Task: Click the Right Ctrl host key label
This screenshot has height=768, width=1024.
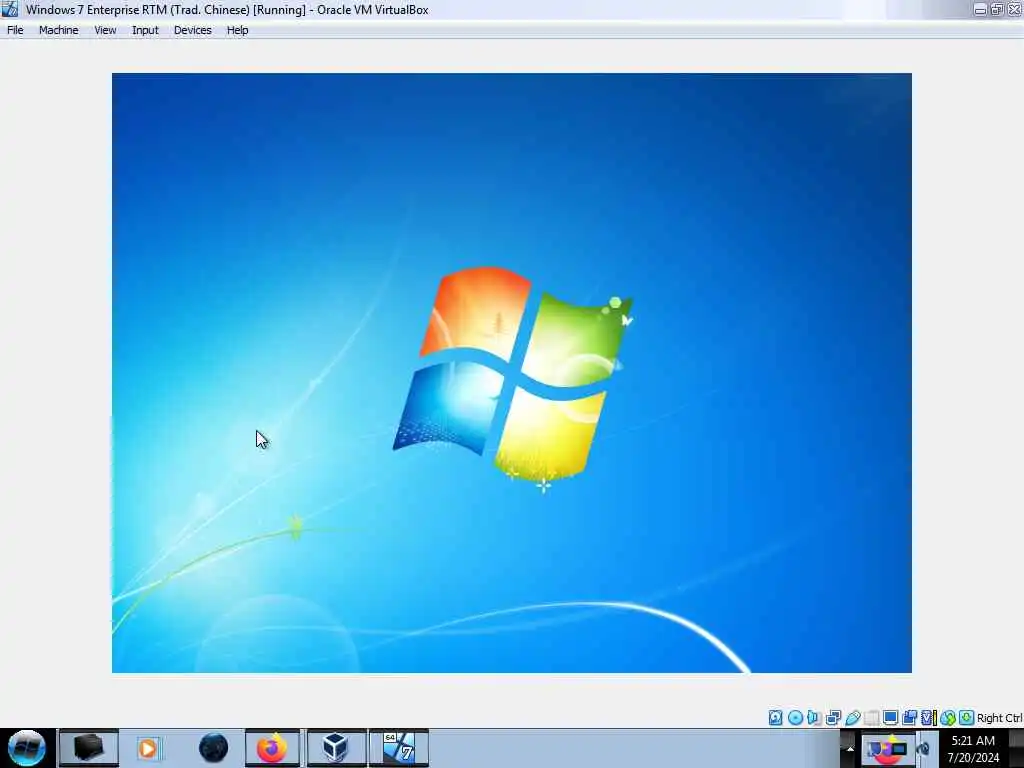Action: point(1000,718)
